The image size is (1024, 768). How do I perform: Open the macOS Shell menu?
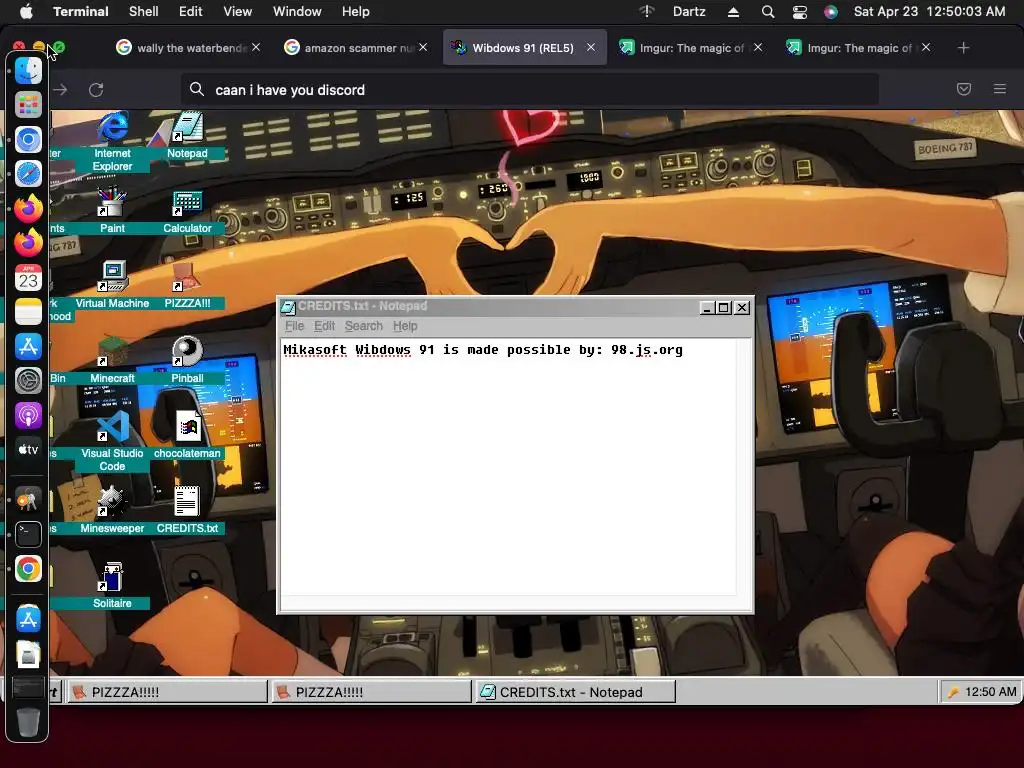143,11
